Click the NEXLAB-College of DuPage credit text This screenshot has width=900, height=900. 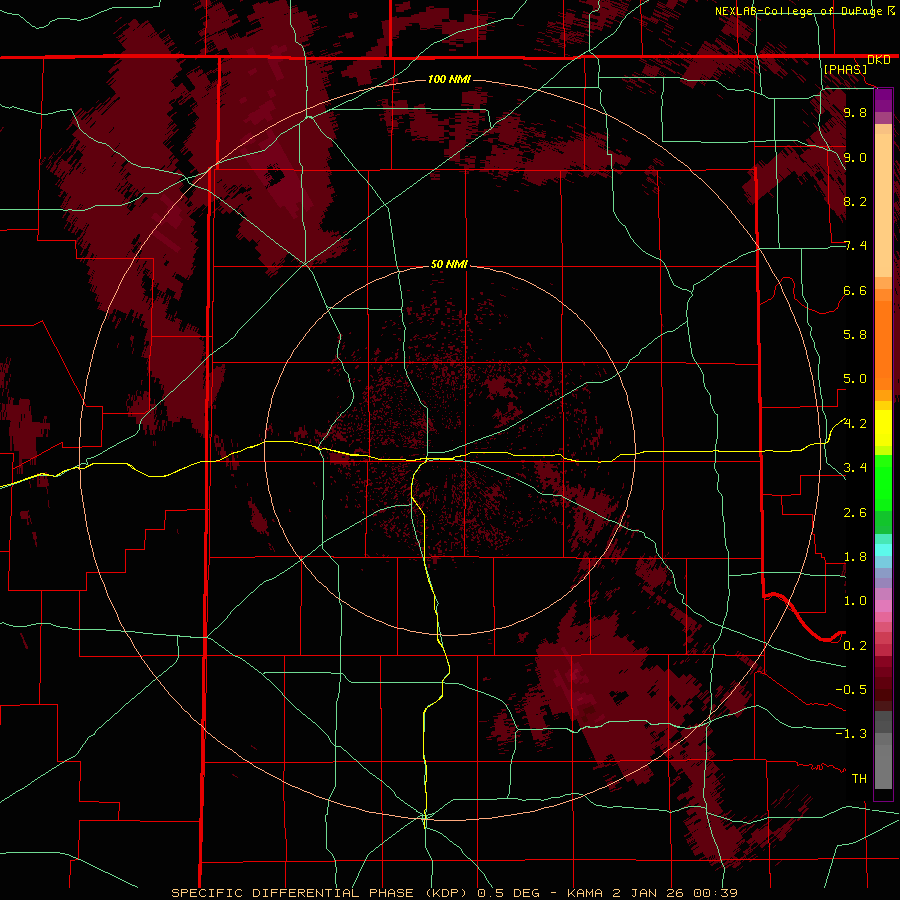coord(798,11)
